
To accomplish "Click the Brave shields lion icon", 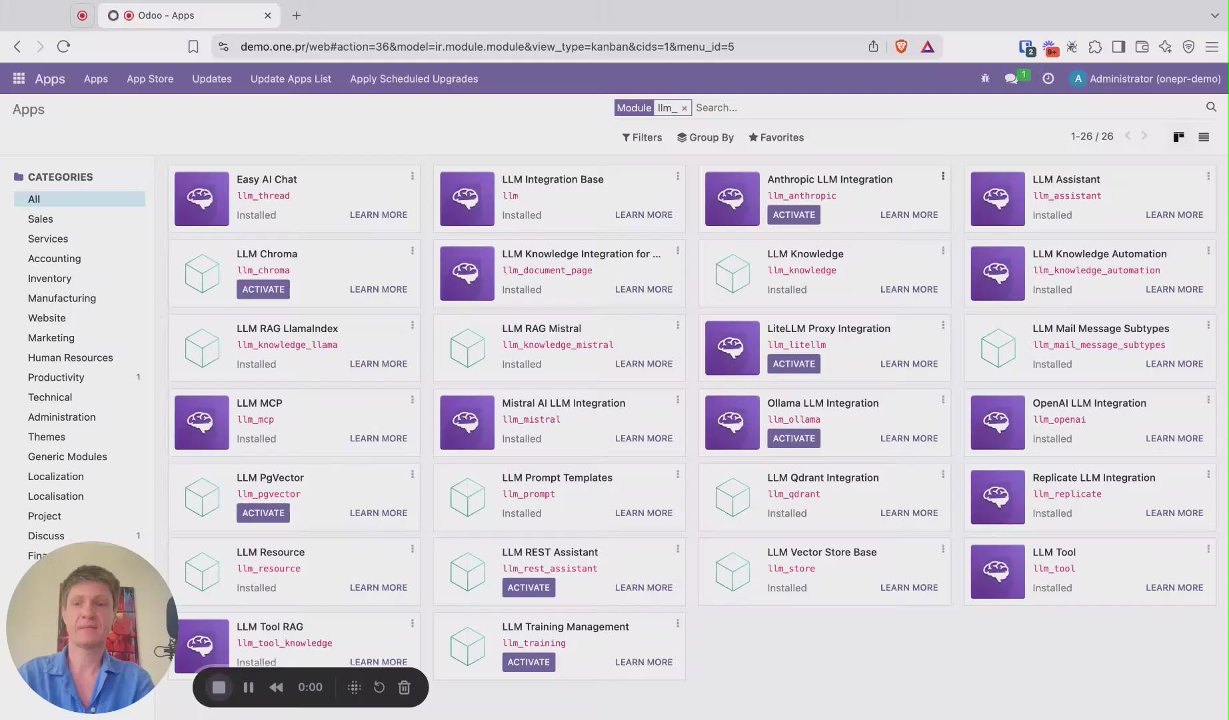I will click(x=901, y=46).
